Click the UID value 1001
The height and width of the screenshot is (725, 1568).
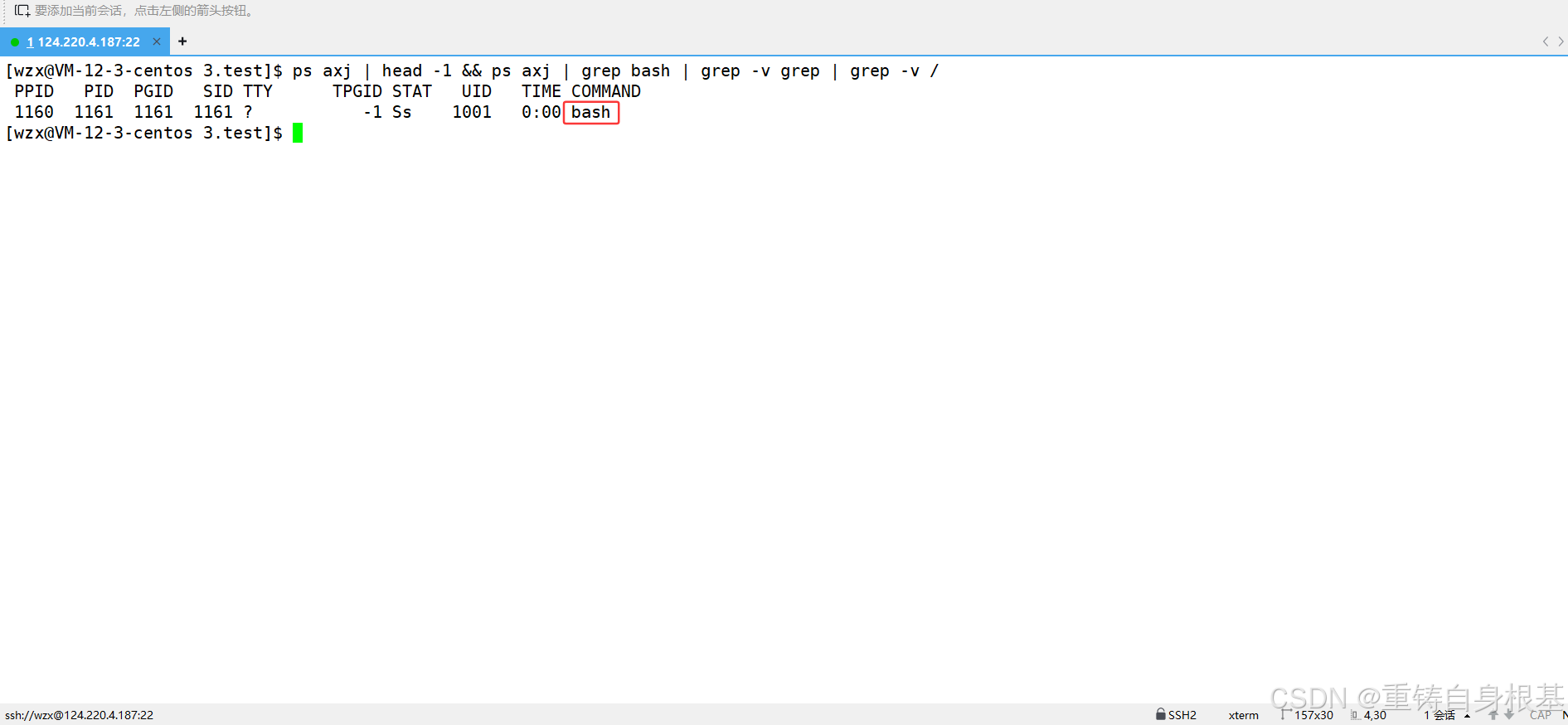click(472, 112)
